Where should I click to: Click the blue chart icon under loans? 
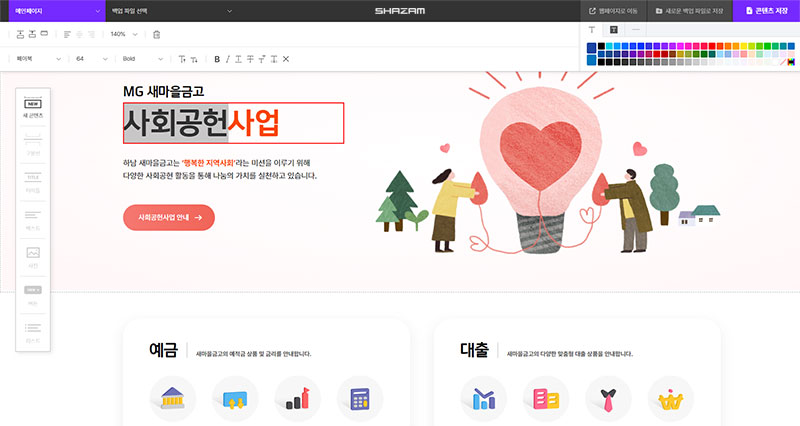483,399
